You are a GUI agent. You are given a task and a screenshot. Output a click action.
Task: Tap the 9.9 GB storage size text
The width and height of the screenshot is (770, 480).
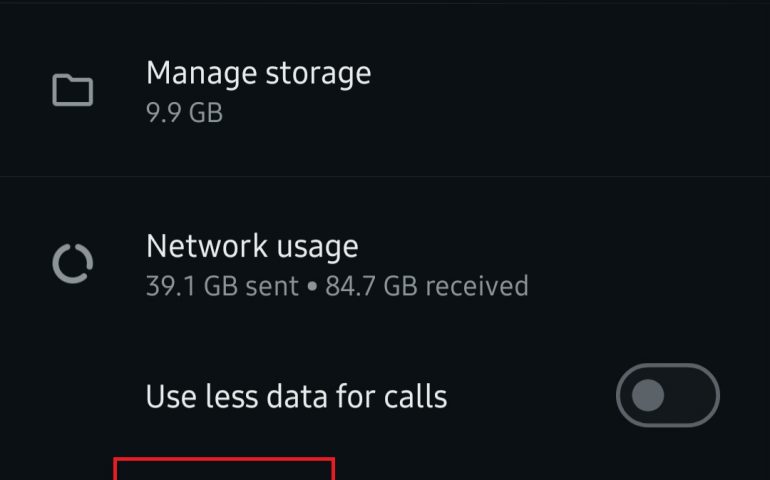pos(184,113)
